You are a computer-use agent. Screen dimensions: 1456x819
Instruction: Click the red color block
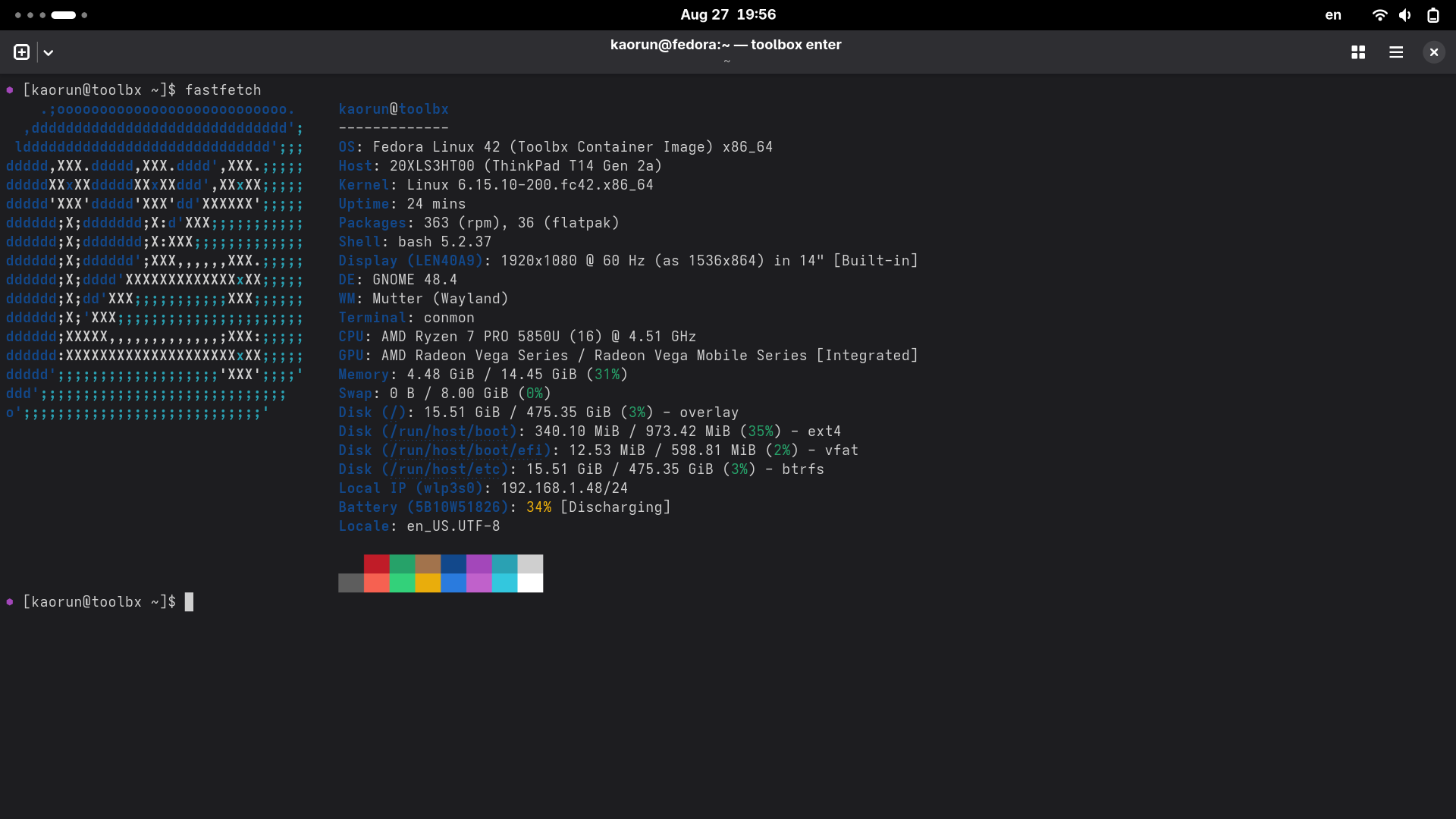pyautogui.click(x=376, y=563)
